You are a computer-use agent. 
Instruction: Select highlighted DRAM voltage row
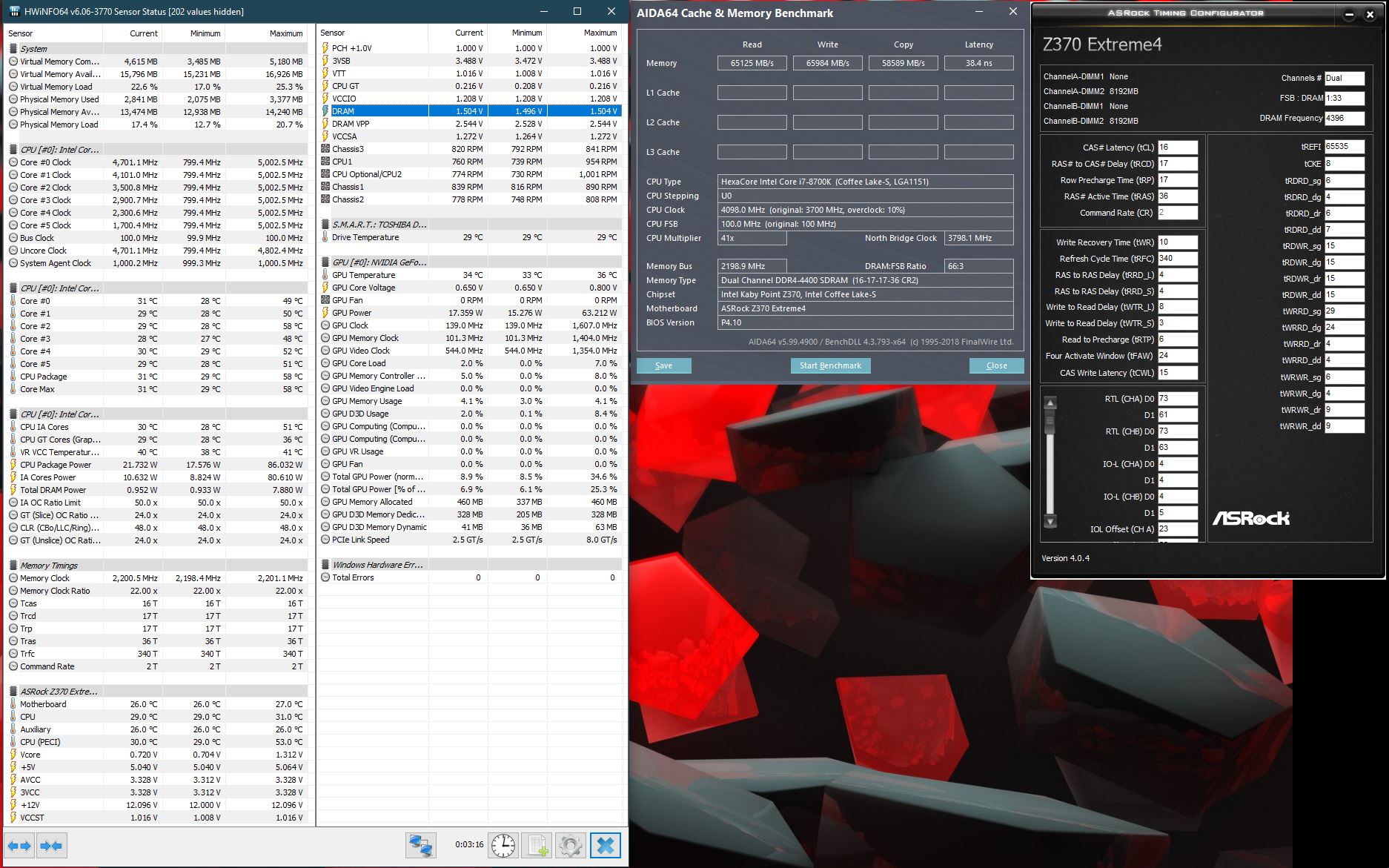pos(470,111)
